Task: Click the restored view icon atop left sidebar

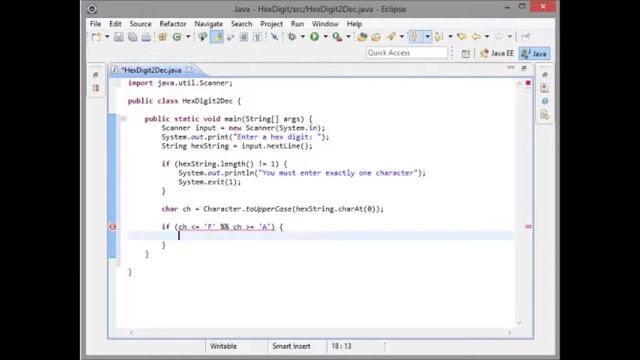Action: (x=96, y=75)
